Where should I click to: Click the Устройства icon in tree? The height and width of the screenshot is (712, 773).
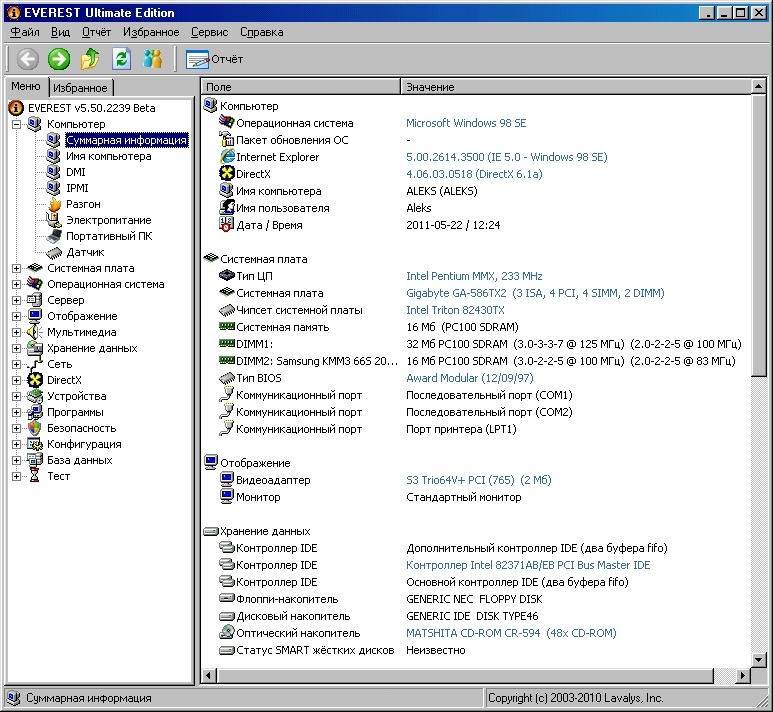pos(35,396)
